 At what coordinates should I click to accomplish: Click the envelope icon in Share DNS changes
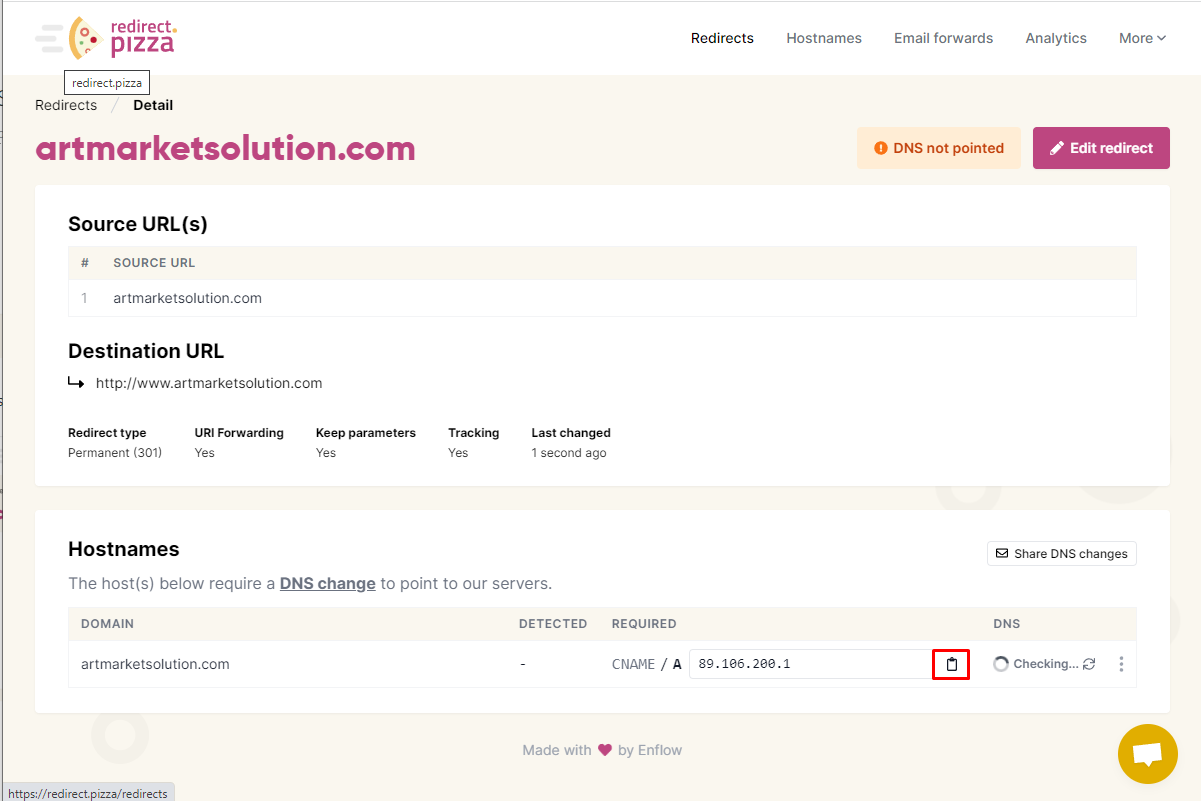click(x=1002, y=553)
